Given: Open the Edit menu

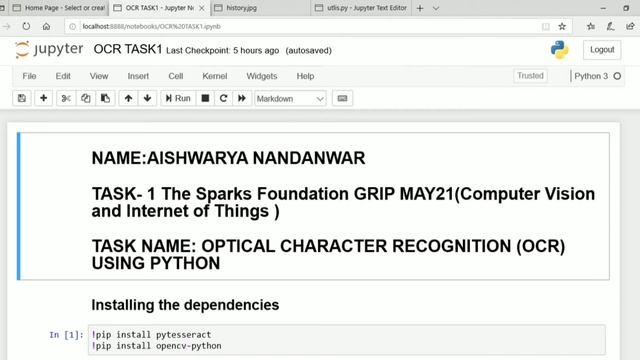Looking at the screenshot, I should point(63,76).
